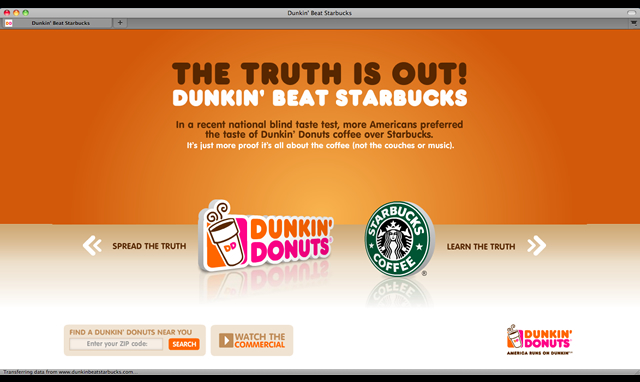Click the right double-chevron arrow icon
Screen dimensions: 640x382
pyautogui.click(x=536, y=246)
